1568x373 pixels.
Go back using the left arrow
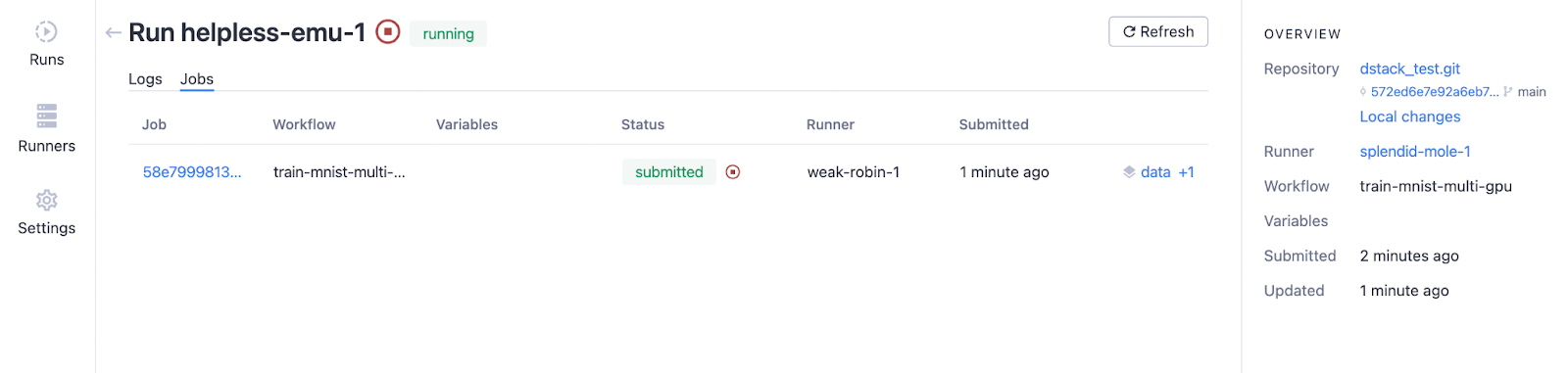click(113, 33)
